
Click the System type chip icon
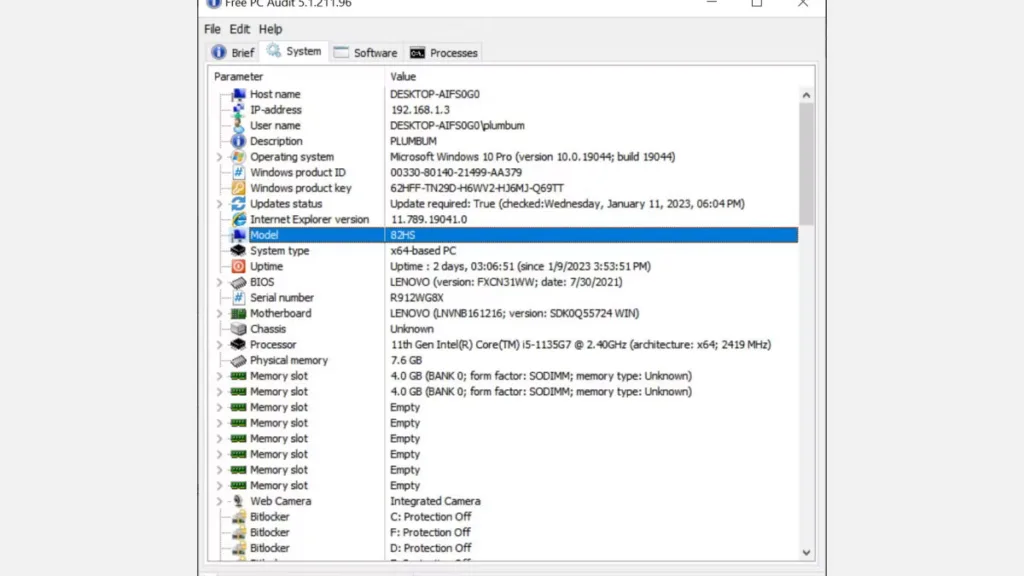[x=238, y=251]
